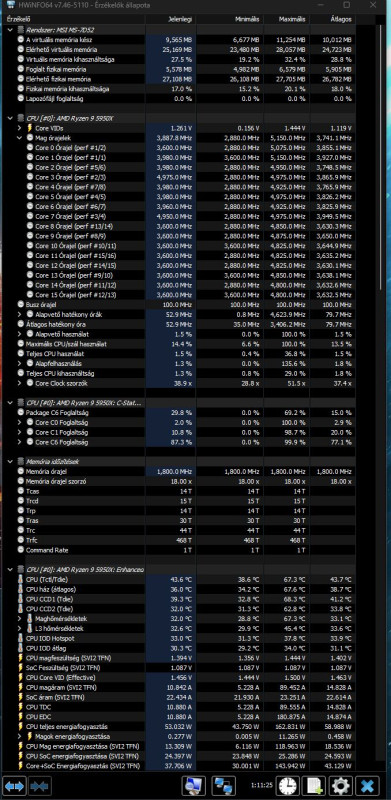The image size is (391, 800).
Task: Expand the Core Clock szorzók row
Action: pyautogui.click(x=19, y=383)
